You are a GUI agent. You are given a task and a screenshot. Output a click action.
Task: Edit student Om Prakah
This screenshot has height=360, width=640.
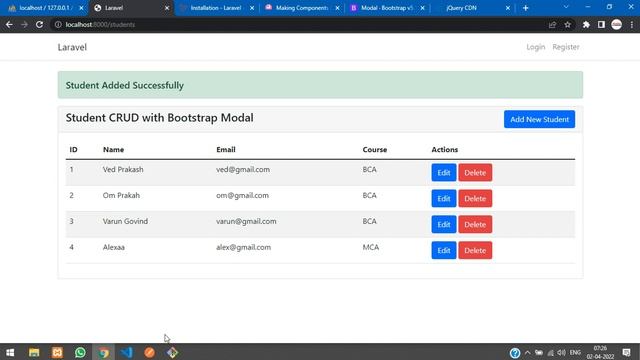pyautogui.click(x=444, y=198)
